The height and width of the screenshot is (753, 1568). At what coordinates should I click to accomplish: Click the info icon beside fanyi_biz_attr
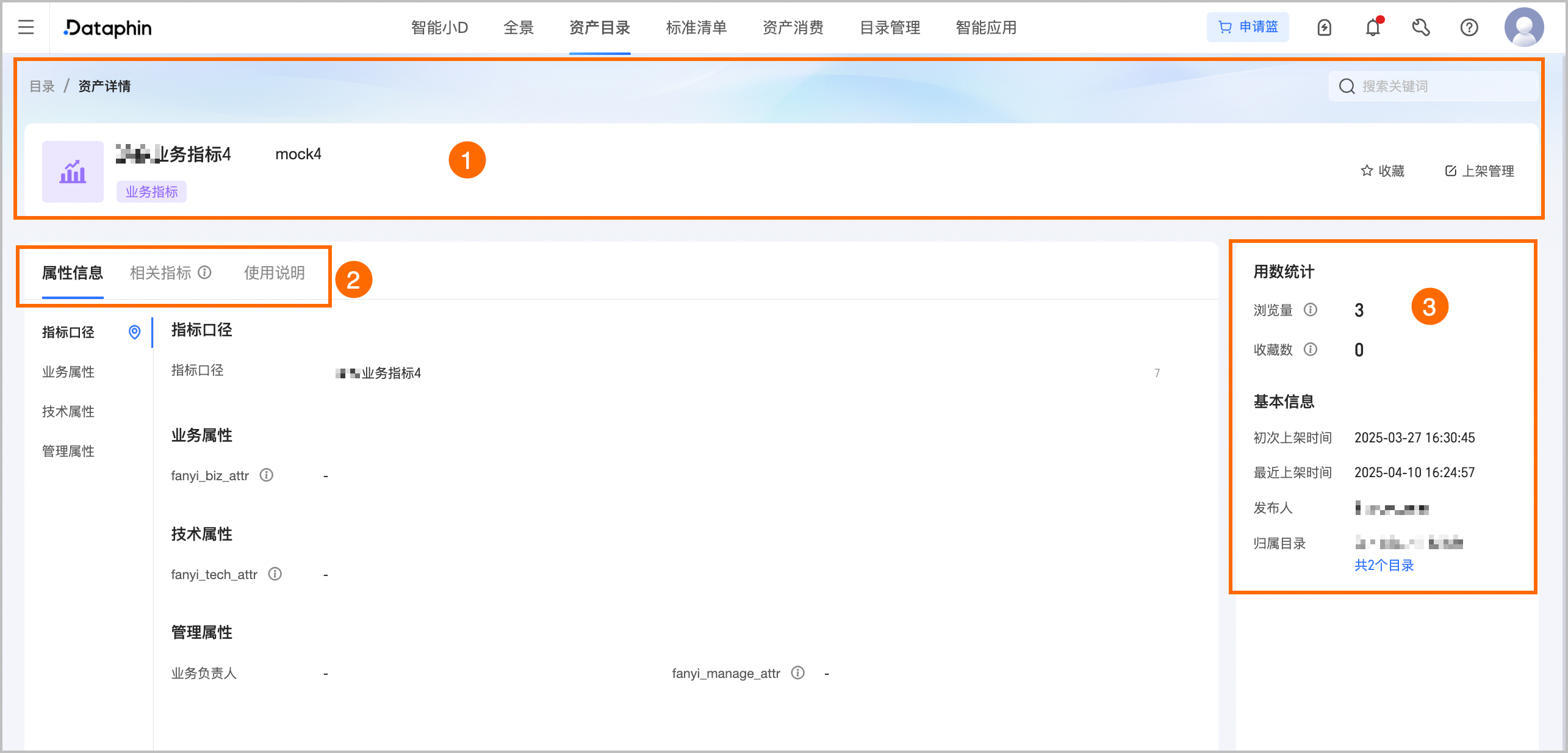coord(266,475)
